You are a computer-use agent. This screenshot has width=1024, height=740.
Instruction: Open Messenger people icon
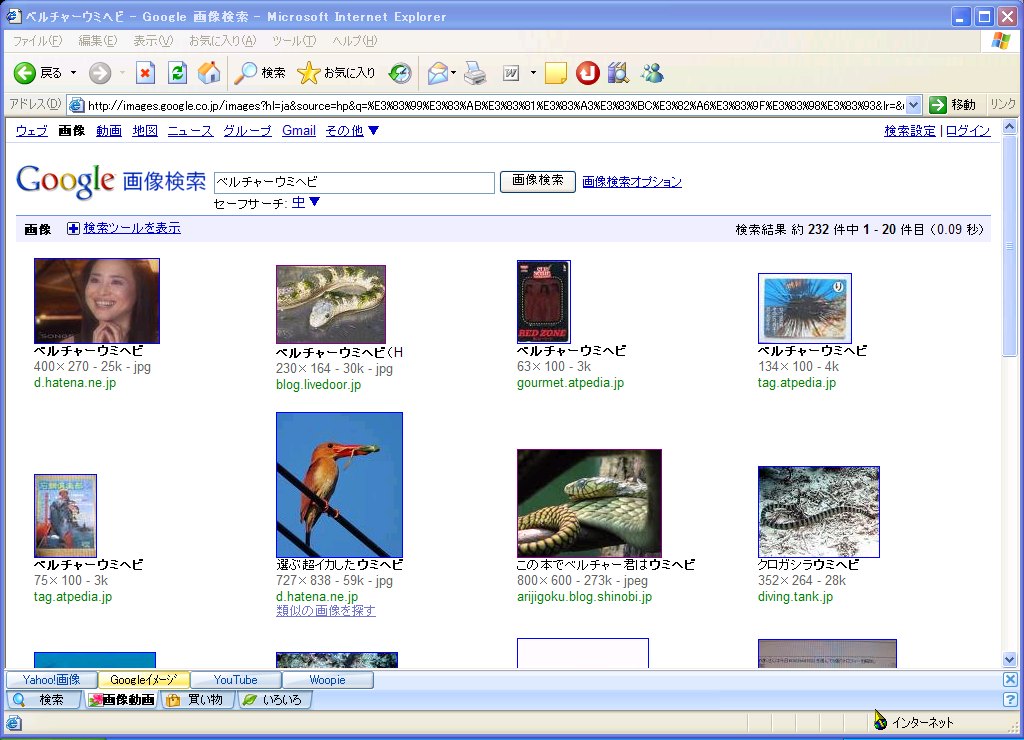coord(652,72)
